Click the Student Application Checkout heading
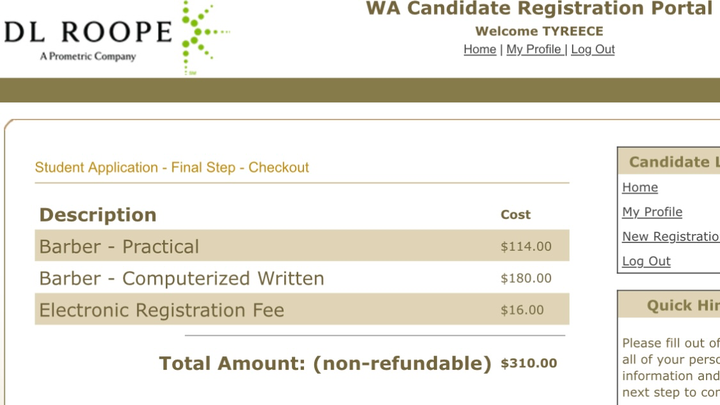The height and width of the screenshot is (405, 720). point(172,167)
